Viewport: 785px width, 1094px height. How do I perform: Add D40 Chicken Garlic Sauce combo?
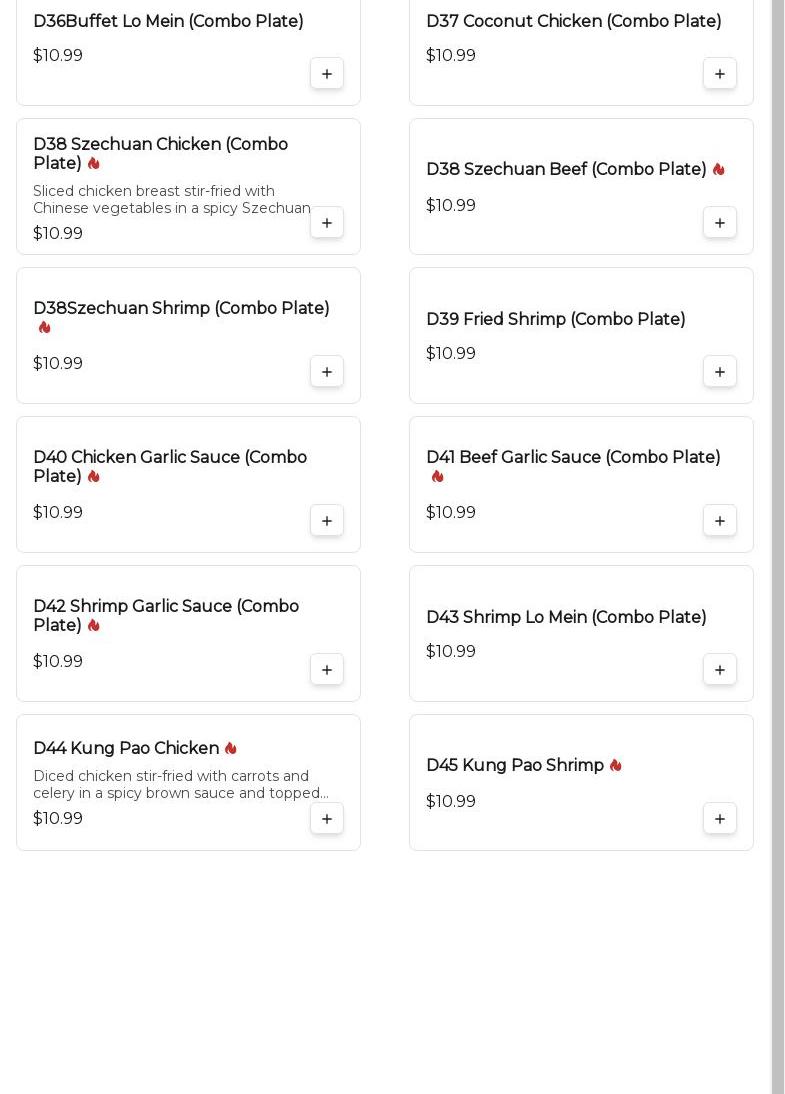tap(327, 521)
